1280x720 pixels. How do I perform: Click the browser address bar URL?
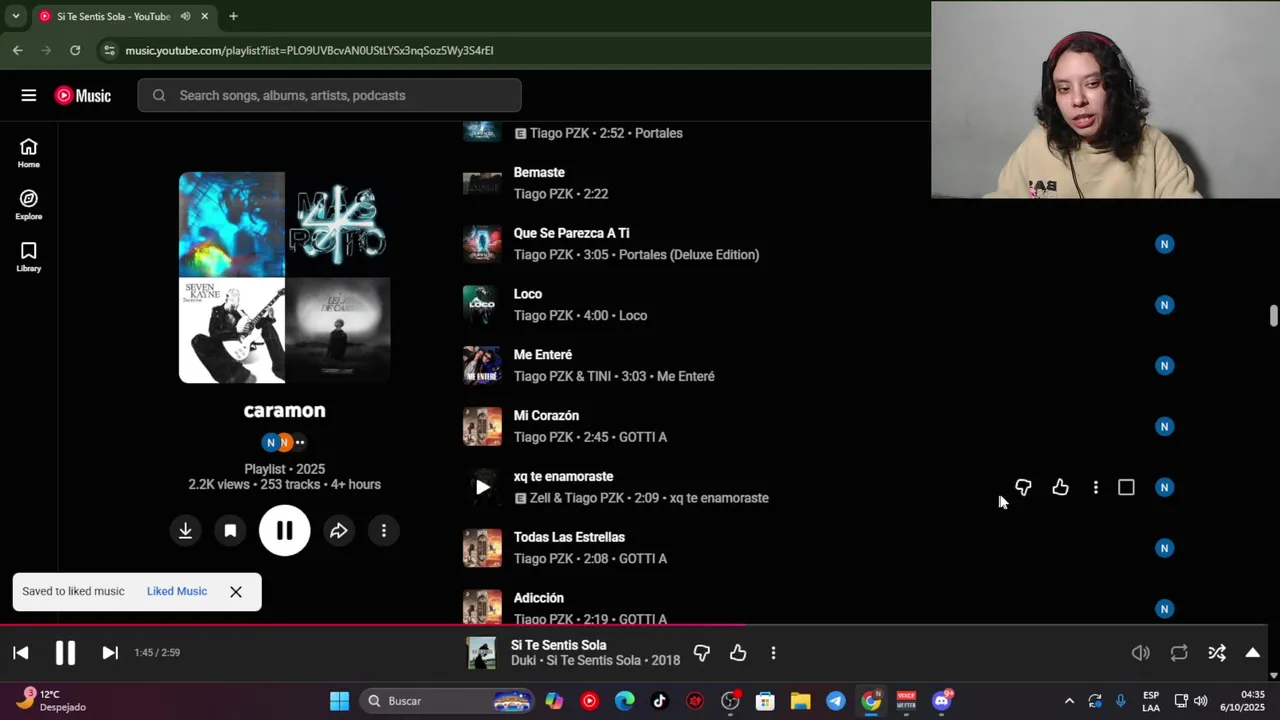tap(310, 50)
